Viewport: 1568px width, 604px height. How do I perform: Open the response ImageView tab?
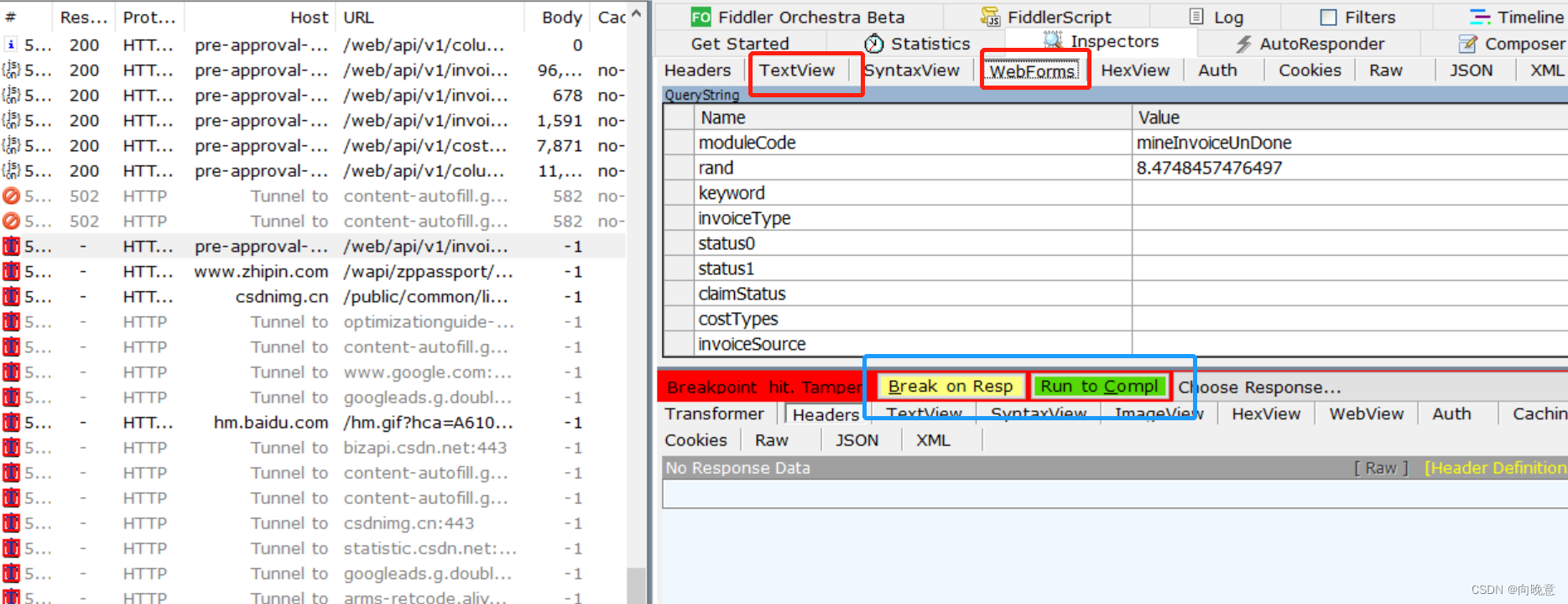coord(1159,414)
